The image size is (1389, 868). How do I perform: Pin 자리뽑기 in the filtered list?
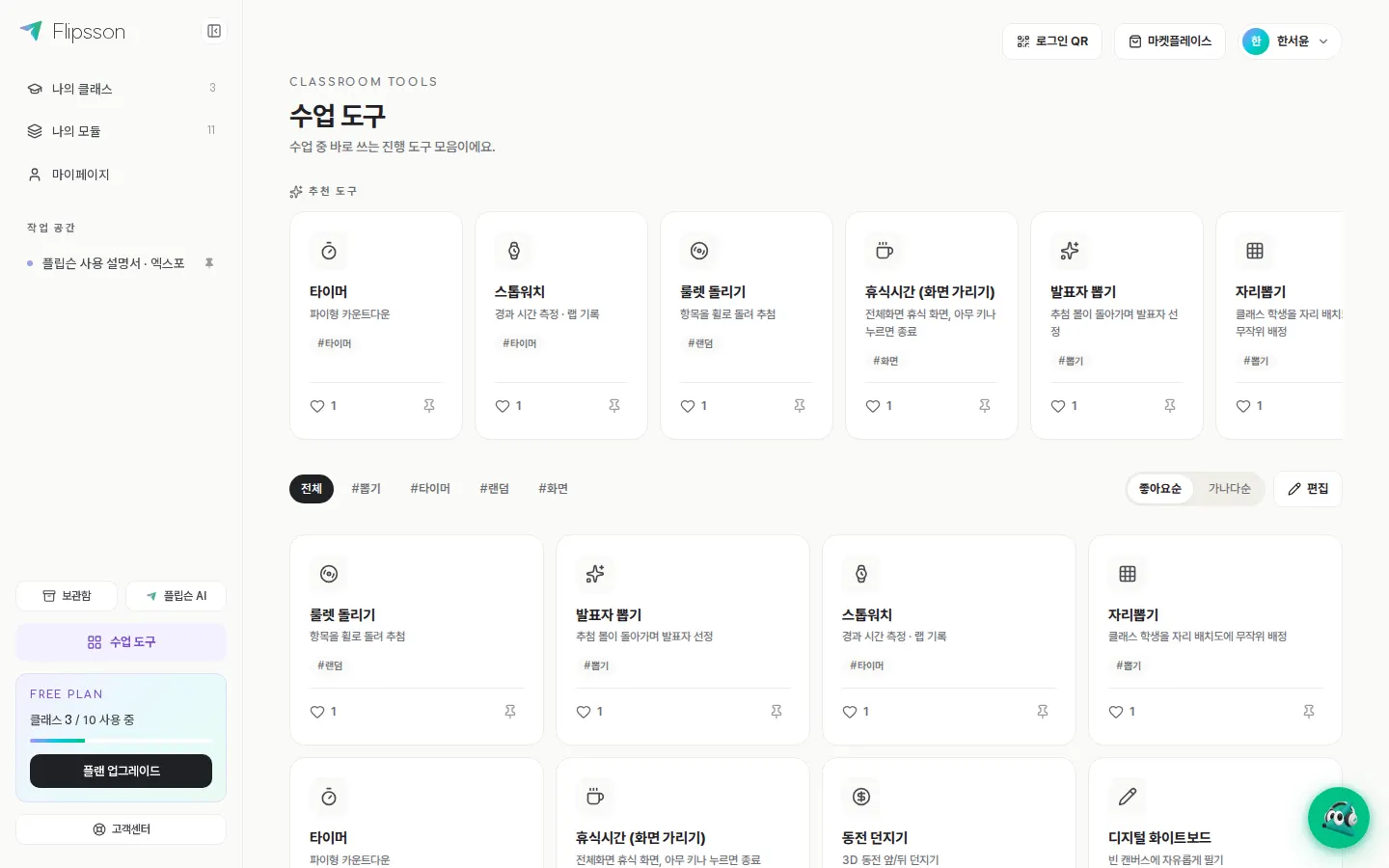click(1309, 712)
